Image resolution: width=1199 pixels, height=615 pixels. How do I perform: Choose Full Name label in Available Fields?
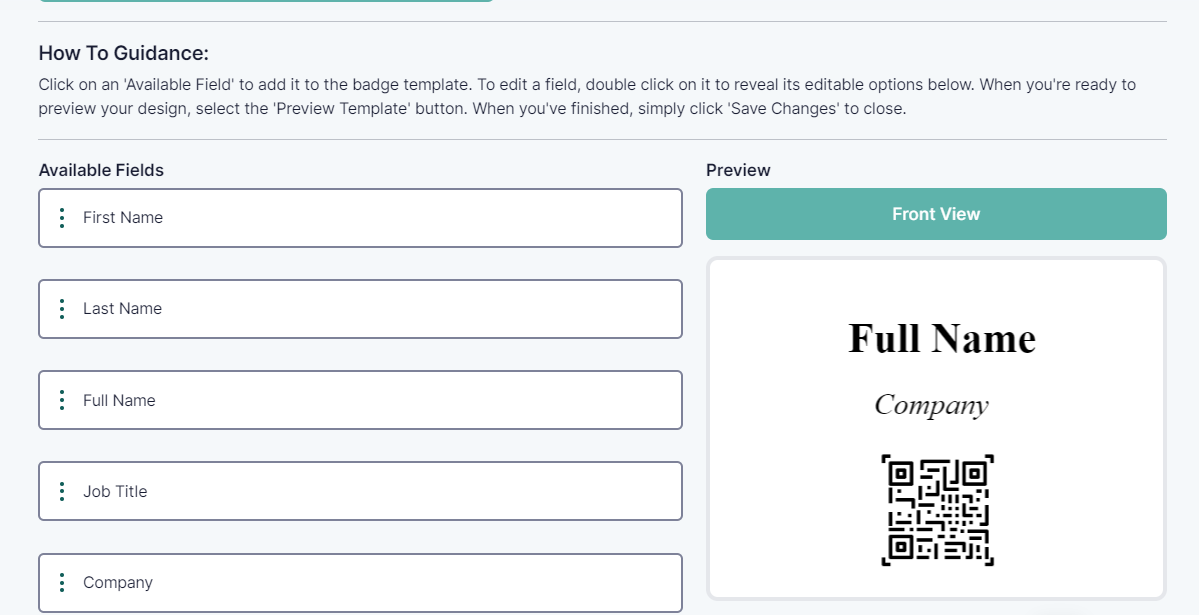(119, 400)
